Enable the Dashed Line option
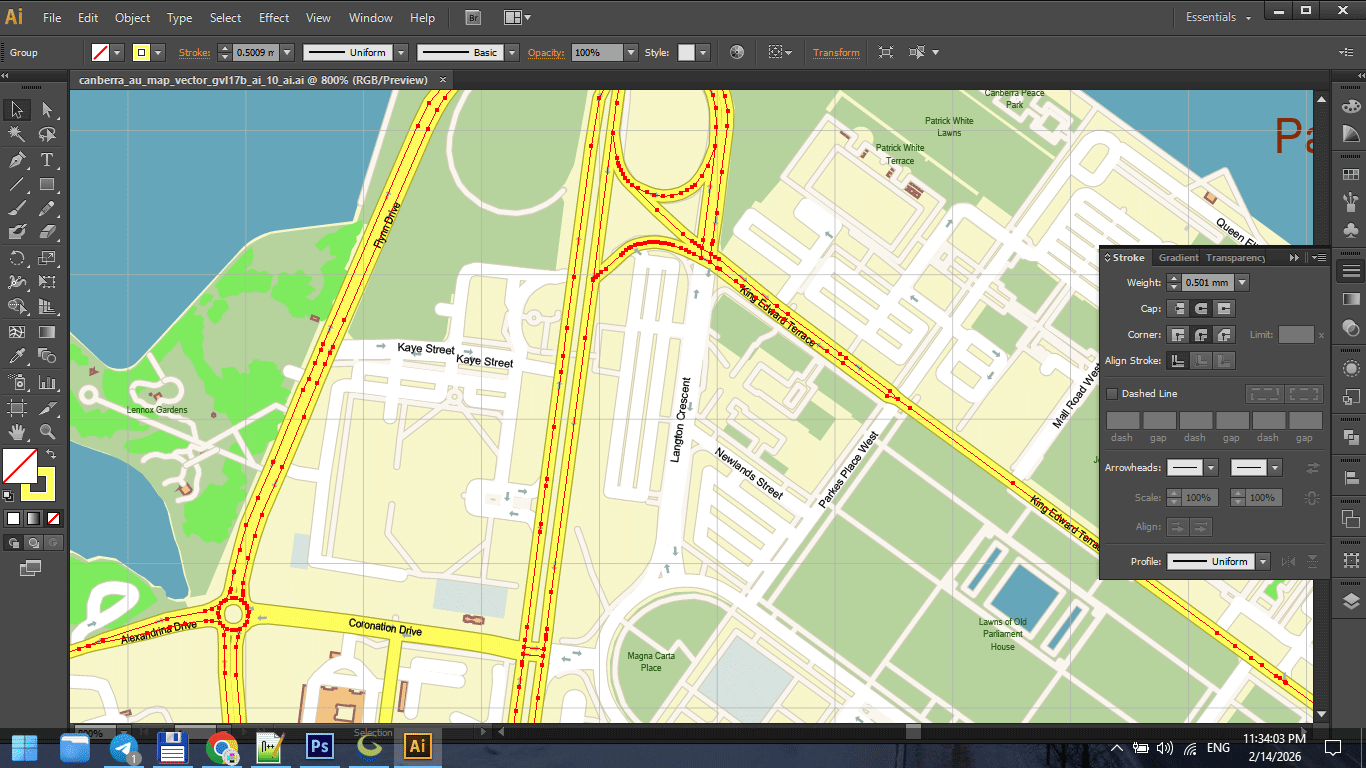1366x768 pixels. (1112, 393)
